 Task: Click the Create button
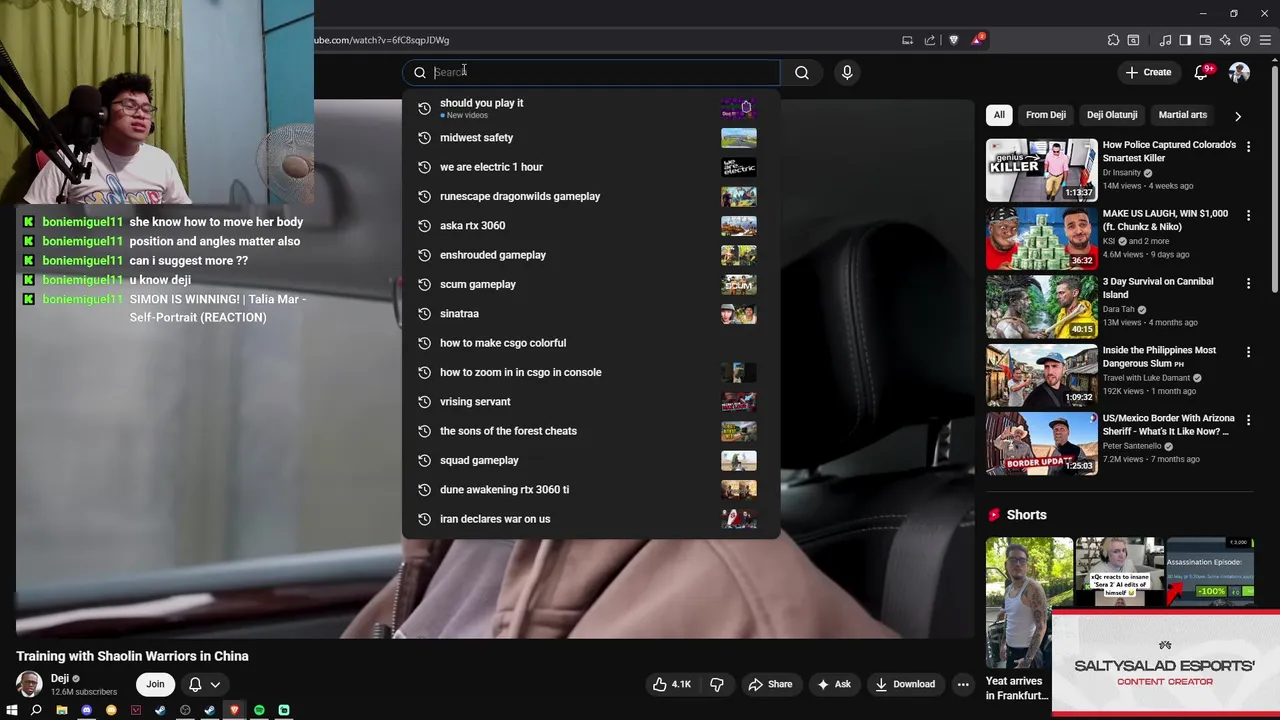[x=1147, y=72]
